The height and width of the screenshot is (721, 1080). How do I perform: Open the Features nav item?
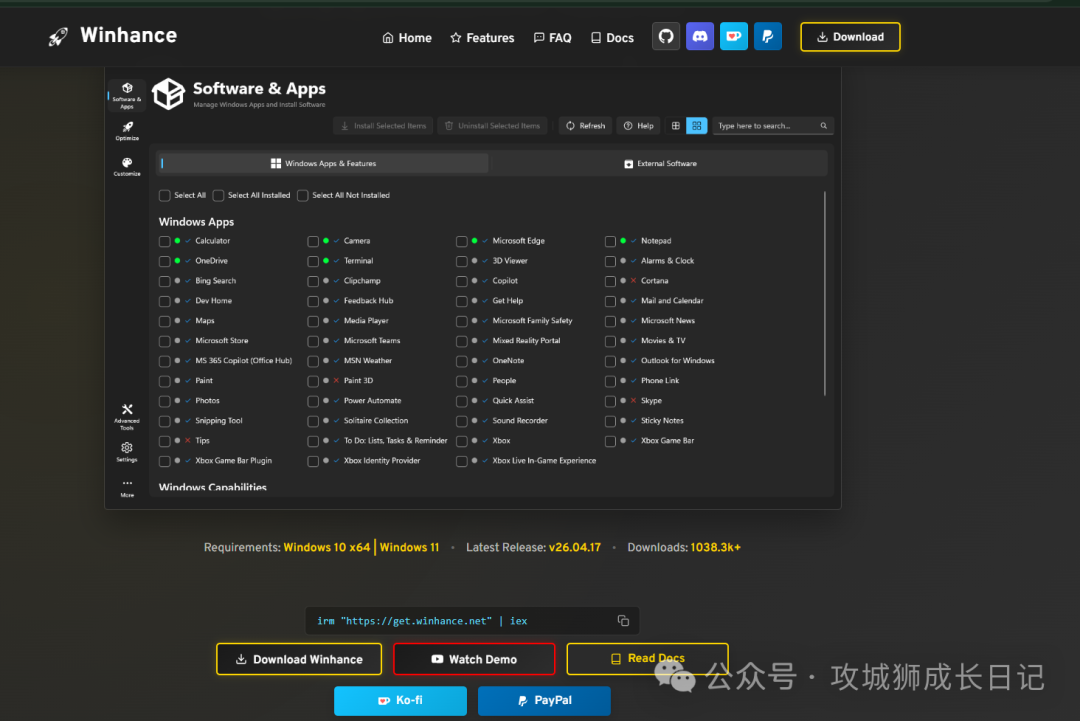(482, 37)
